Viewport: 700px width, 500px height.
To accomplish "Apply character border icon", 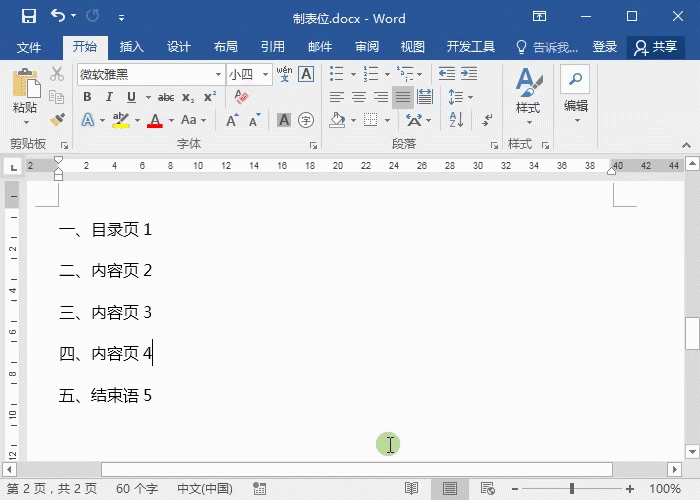I will 306,74.
